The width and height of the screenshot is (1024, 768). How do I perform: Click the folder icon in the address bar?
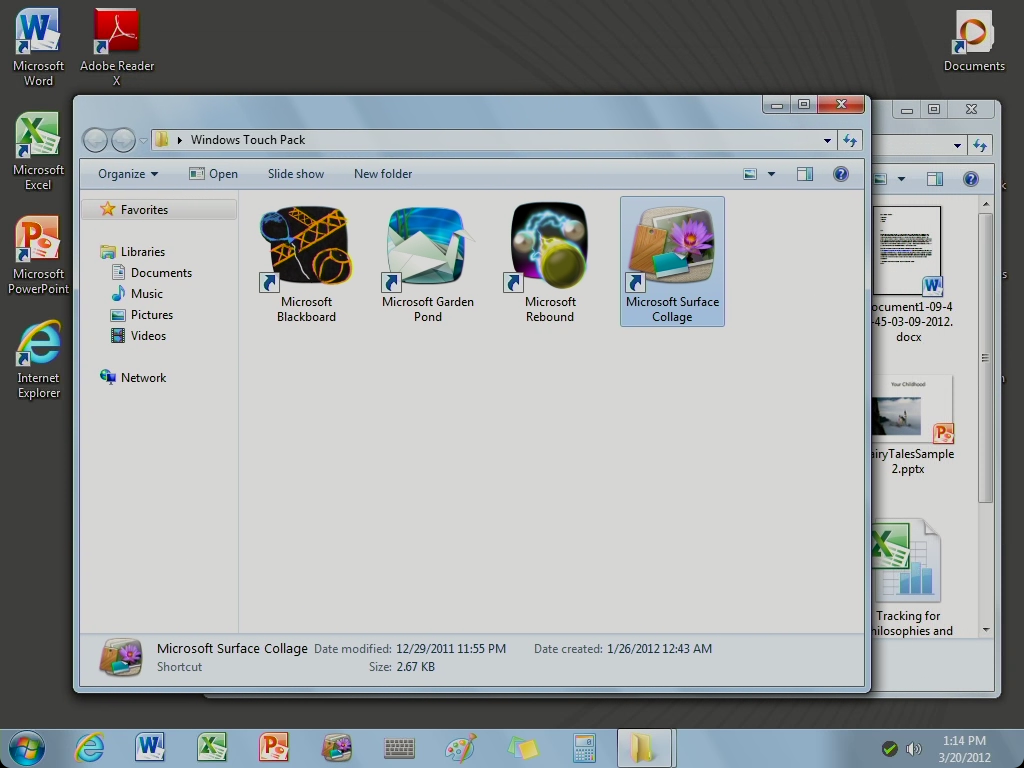point(162,140)
